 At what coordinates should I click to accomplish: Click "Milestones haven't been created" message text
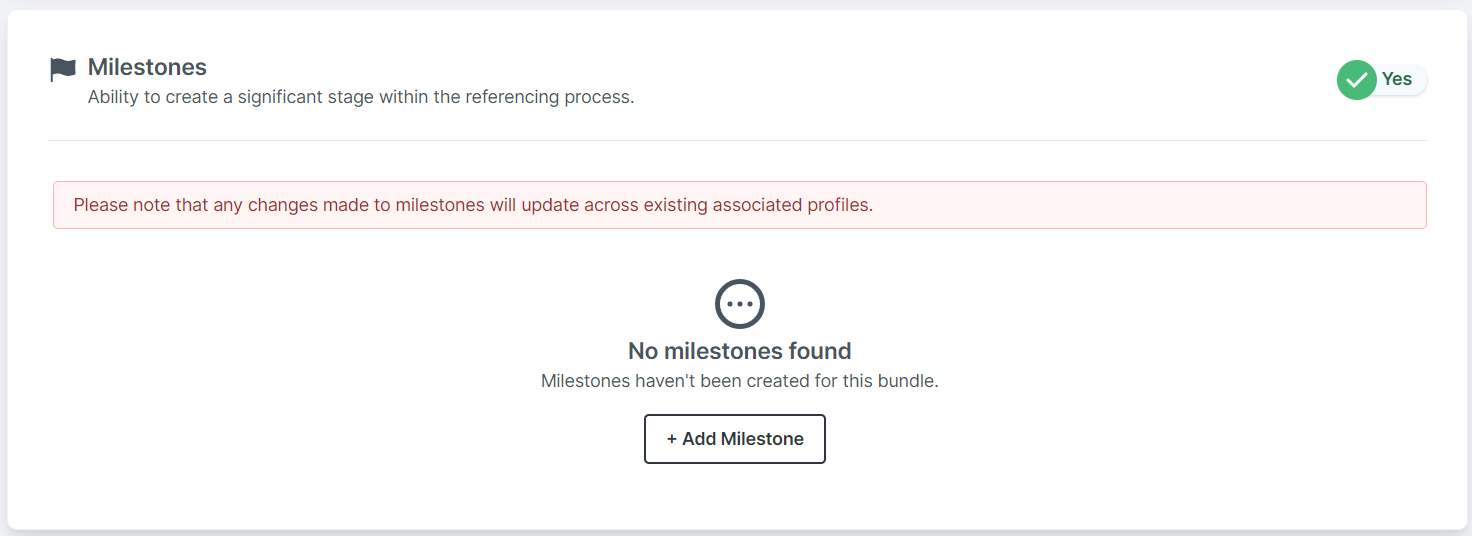(740, 381)
